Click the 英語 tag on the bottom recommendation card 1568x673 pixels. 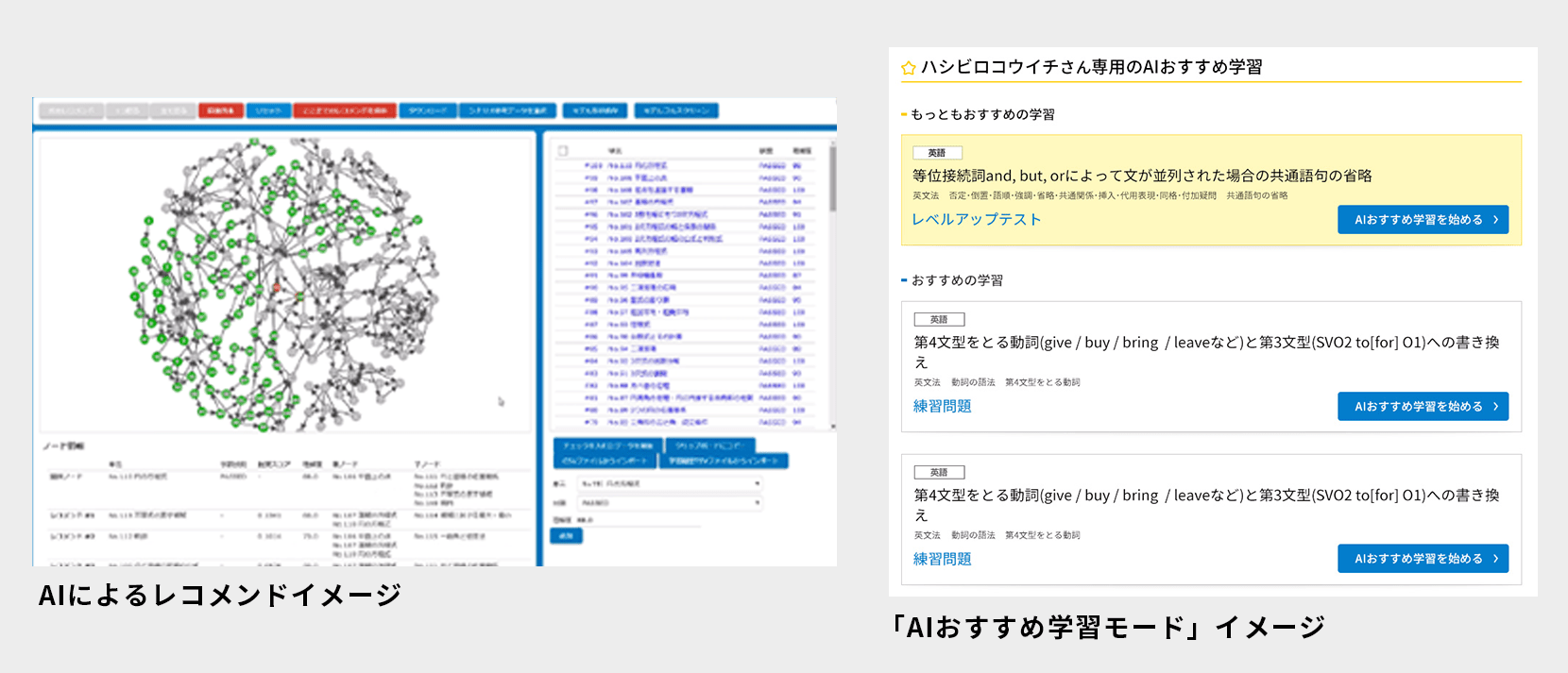(938, 472)
